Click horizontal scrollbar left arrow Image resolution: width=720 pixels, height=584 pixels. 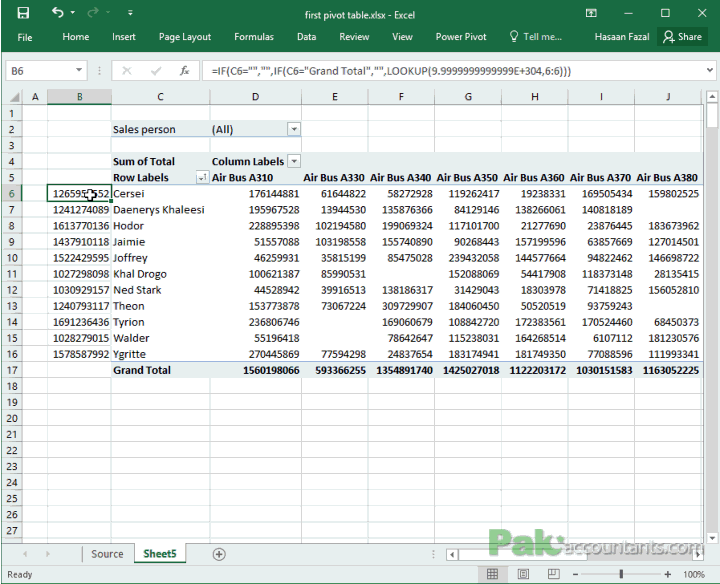[452, 554]
